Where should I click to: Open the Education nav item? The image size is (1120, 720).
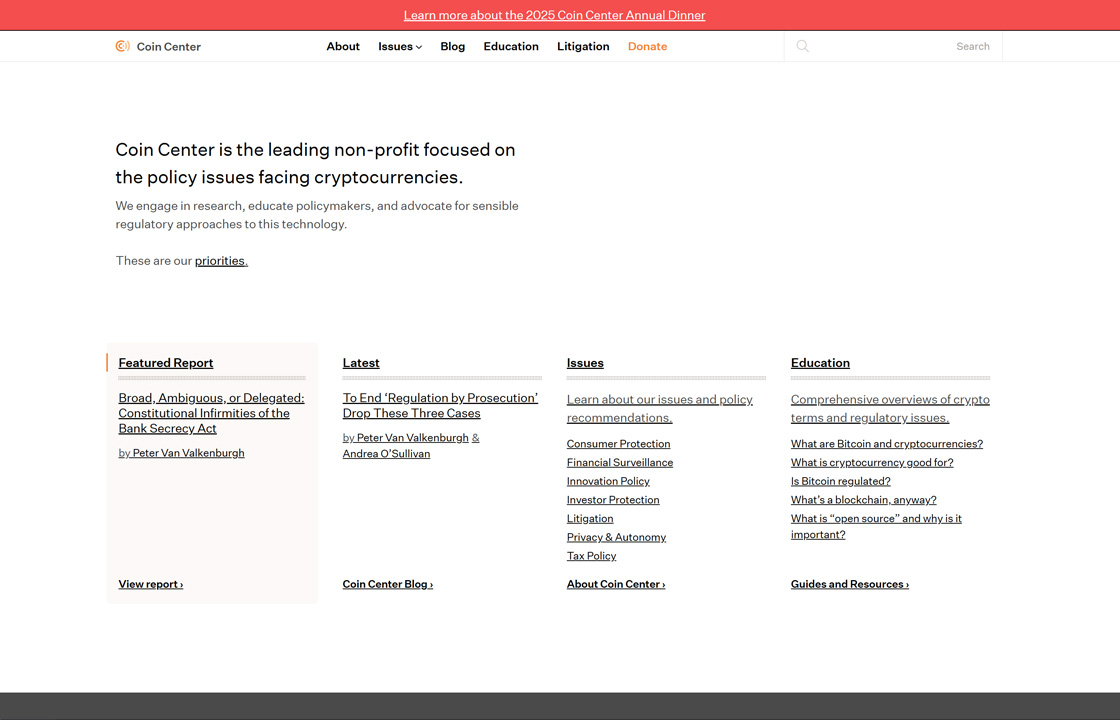(x=511, y=46)
